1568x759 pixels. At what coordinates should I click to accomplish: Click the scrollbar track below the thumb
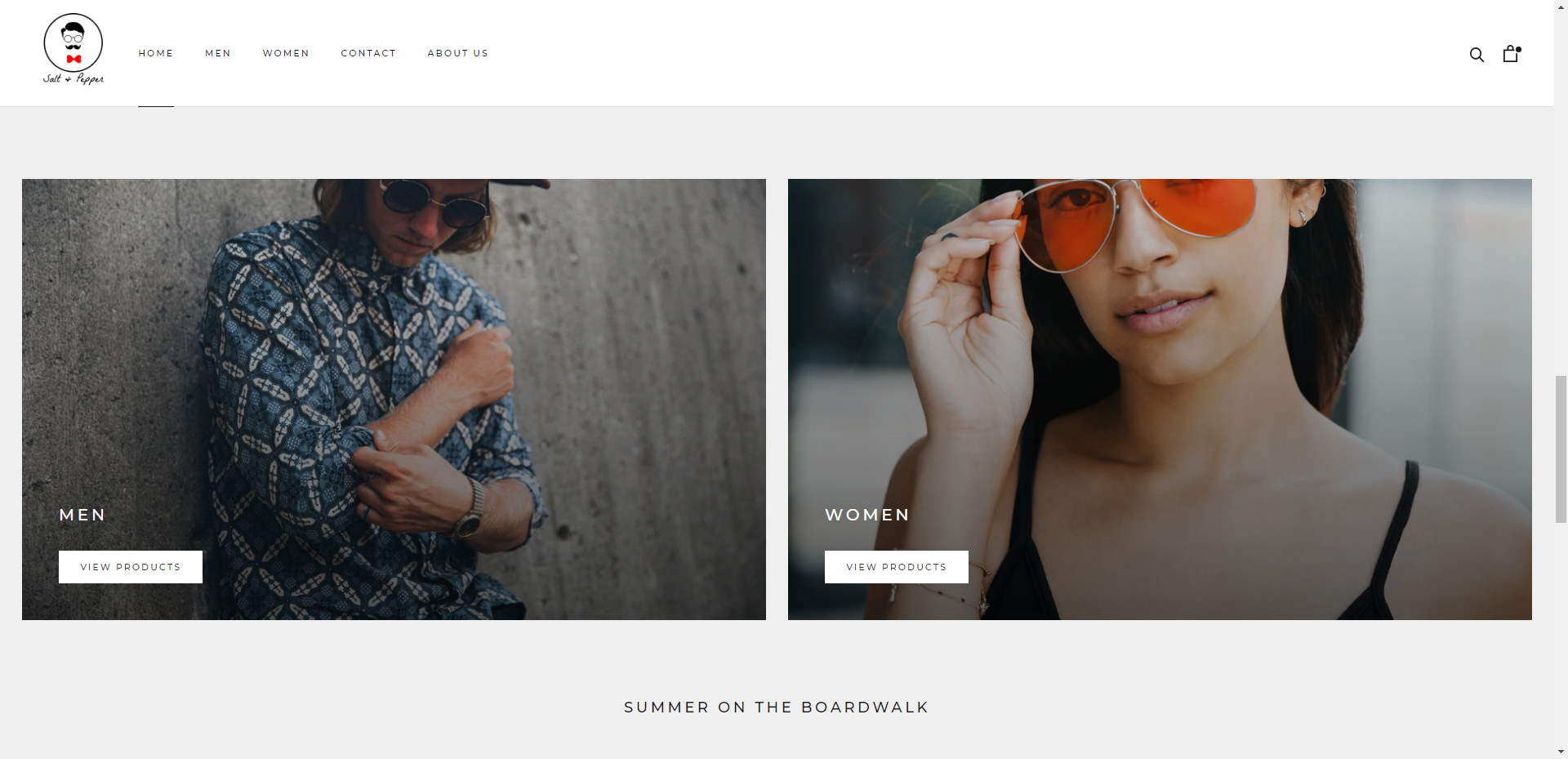[x=1561, y=633]
